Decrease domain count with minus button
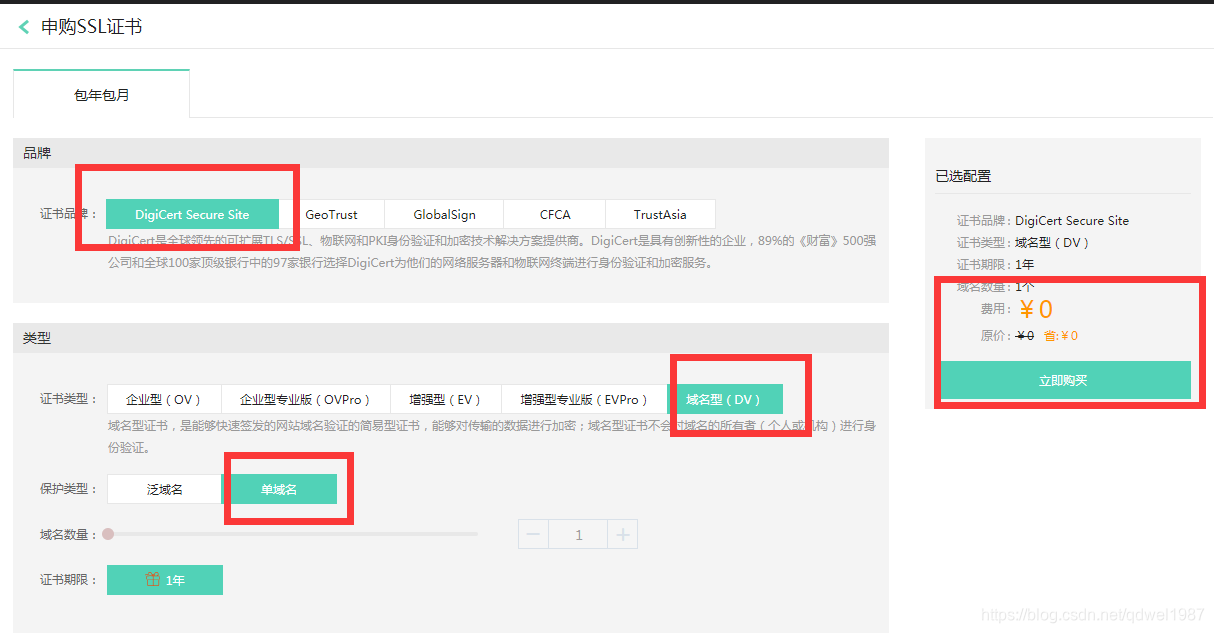 [533, 534]
